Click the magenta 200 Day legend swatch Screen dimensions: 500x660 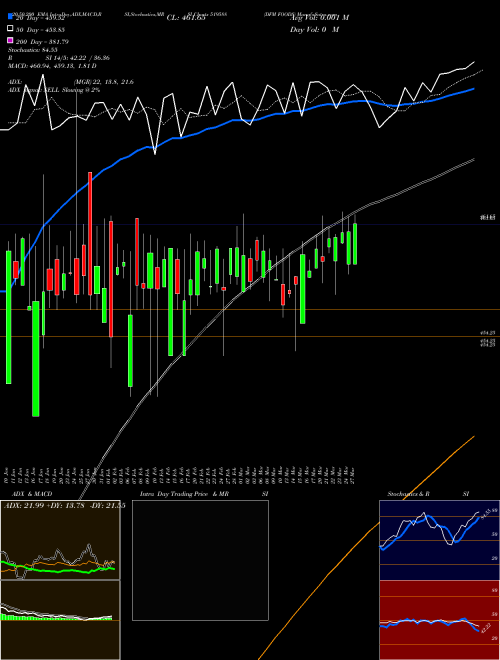point(10,40)
